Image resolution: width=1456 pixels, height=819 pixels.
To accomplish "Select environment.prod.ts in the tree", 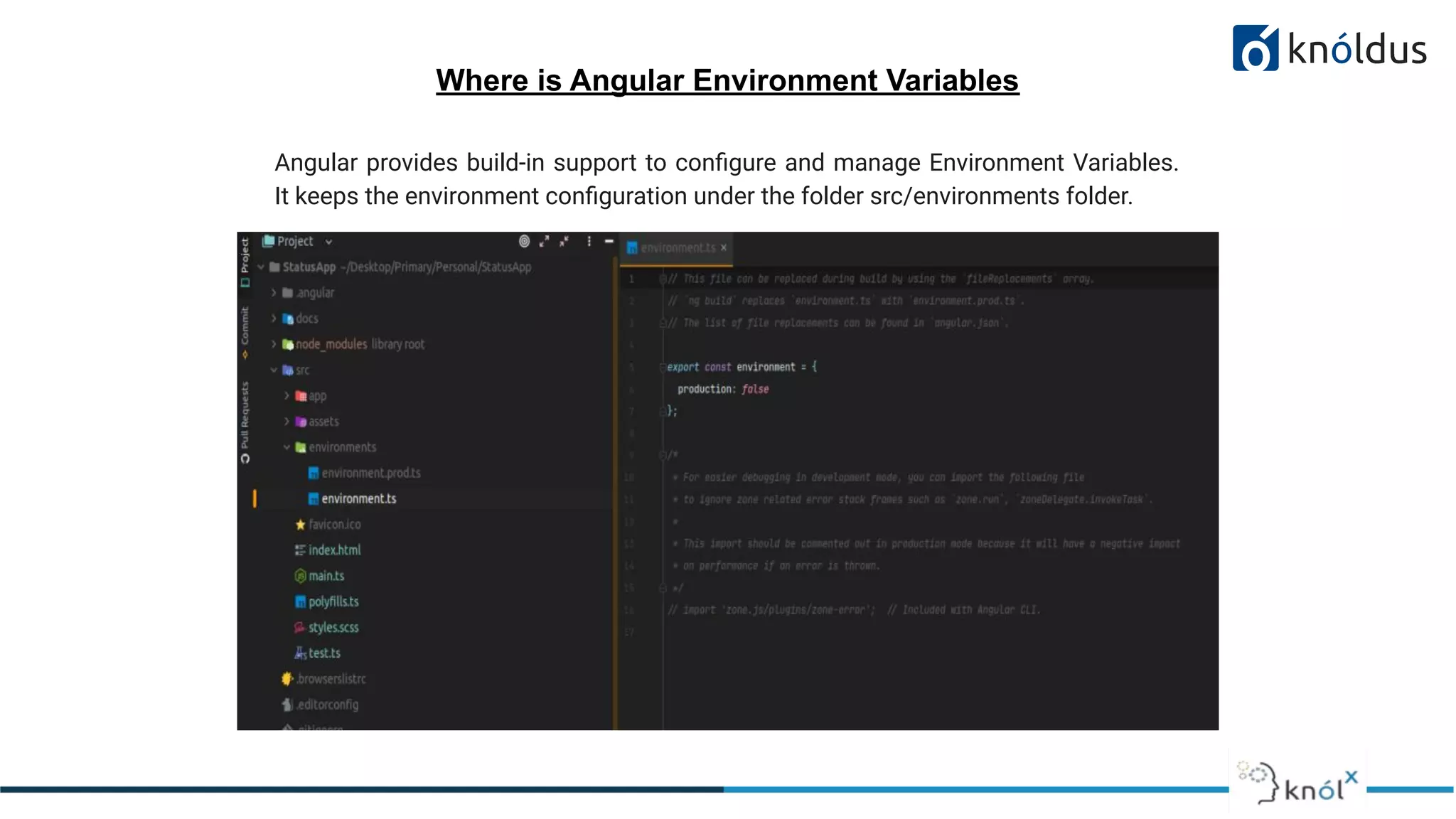I will [370, 473].
